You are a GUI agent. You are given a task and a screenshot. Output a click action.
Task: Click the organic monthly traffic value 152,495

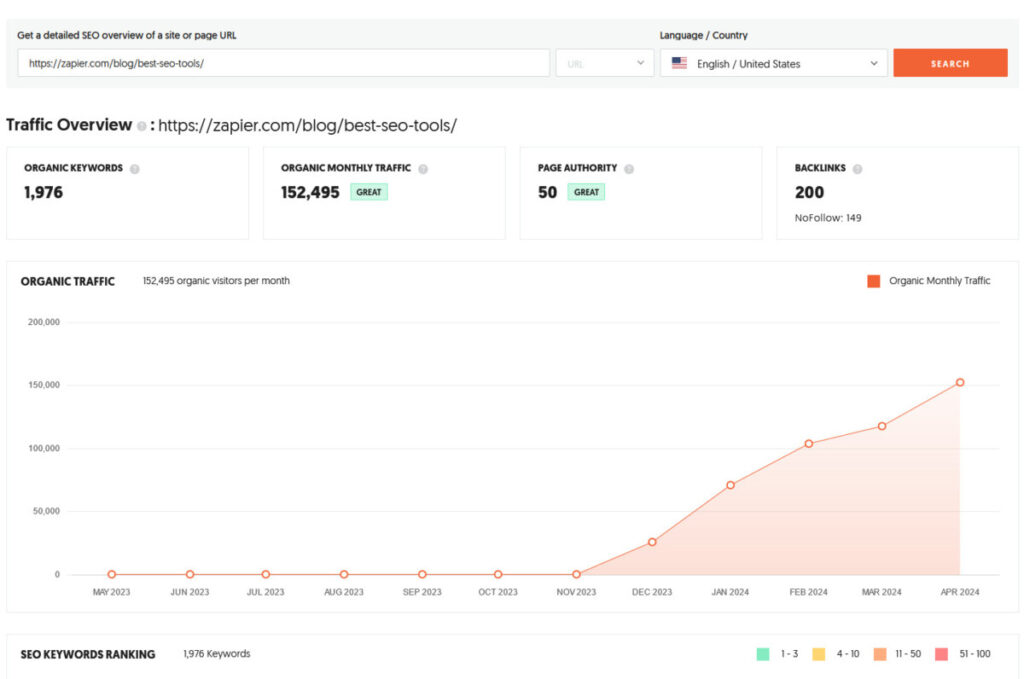point(310,193)
